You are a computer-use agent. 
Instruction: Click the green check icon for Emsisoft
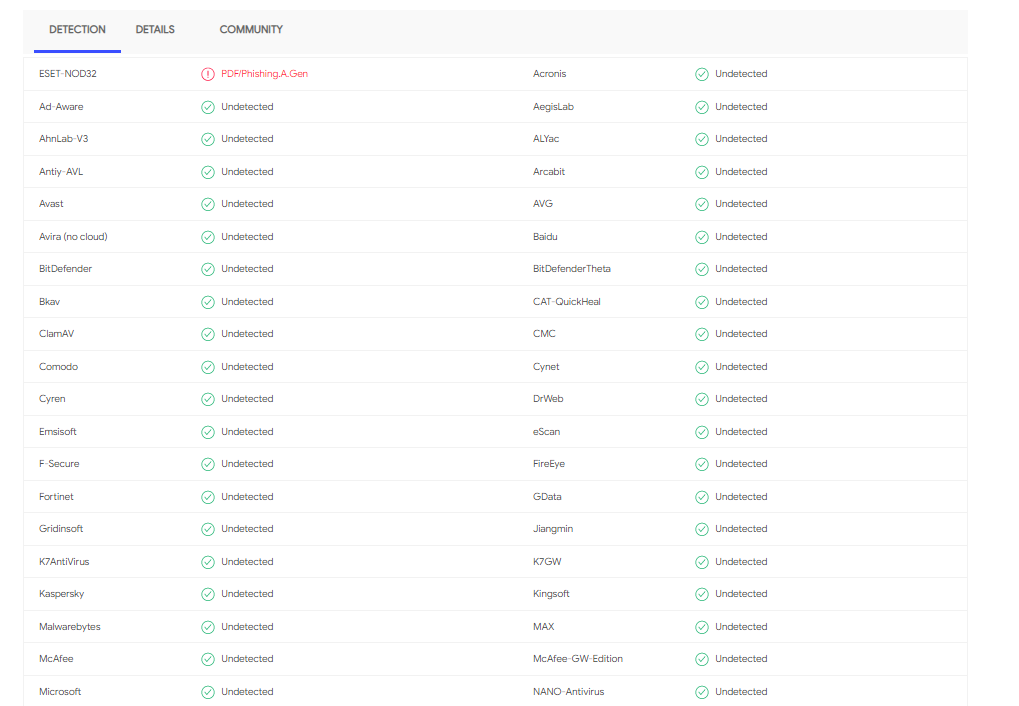click(207, 432)
